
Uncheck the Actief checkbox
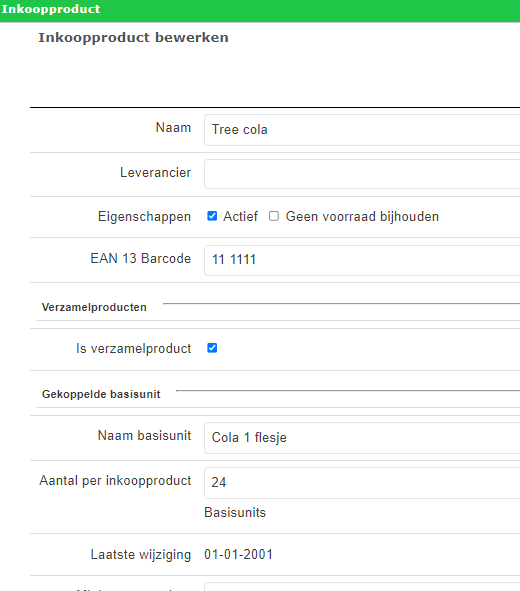tap(212, 216)
